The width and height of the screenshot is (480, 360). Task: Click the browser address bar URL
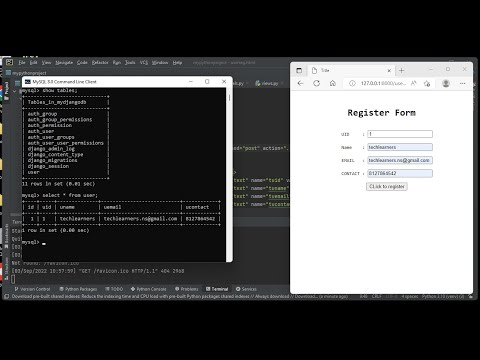tap(383, 83)
